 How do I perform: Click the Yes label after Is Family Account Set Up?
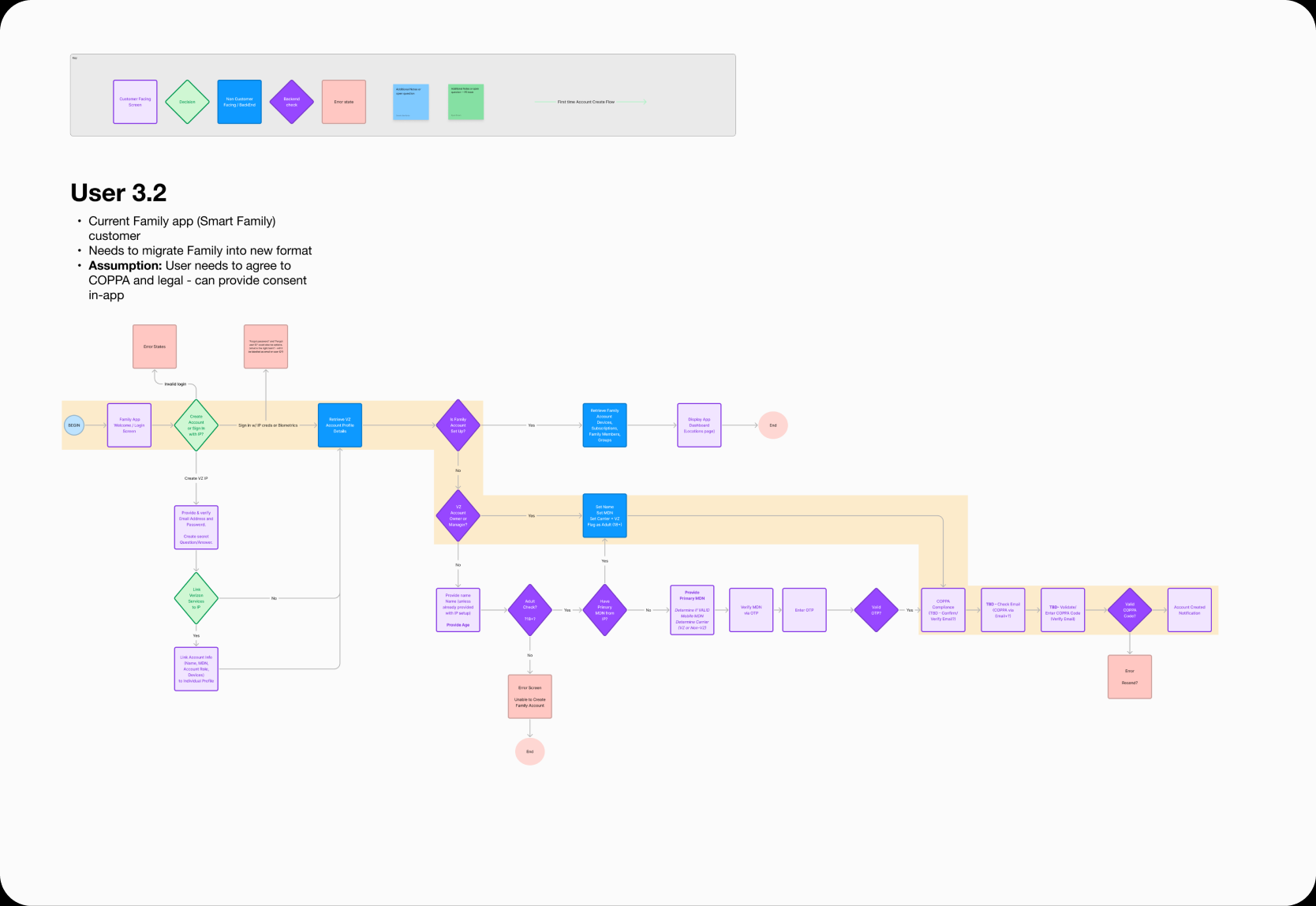click(532, 425)
